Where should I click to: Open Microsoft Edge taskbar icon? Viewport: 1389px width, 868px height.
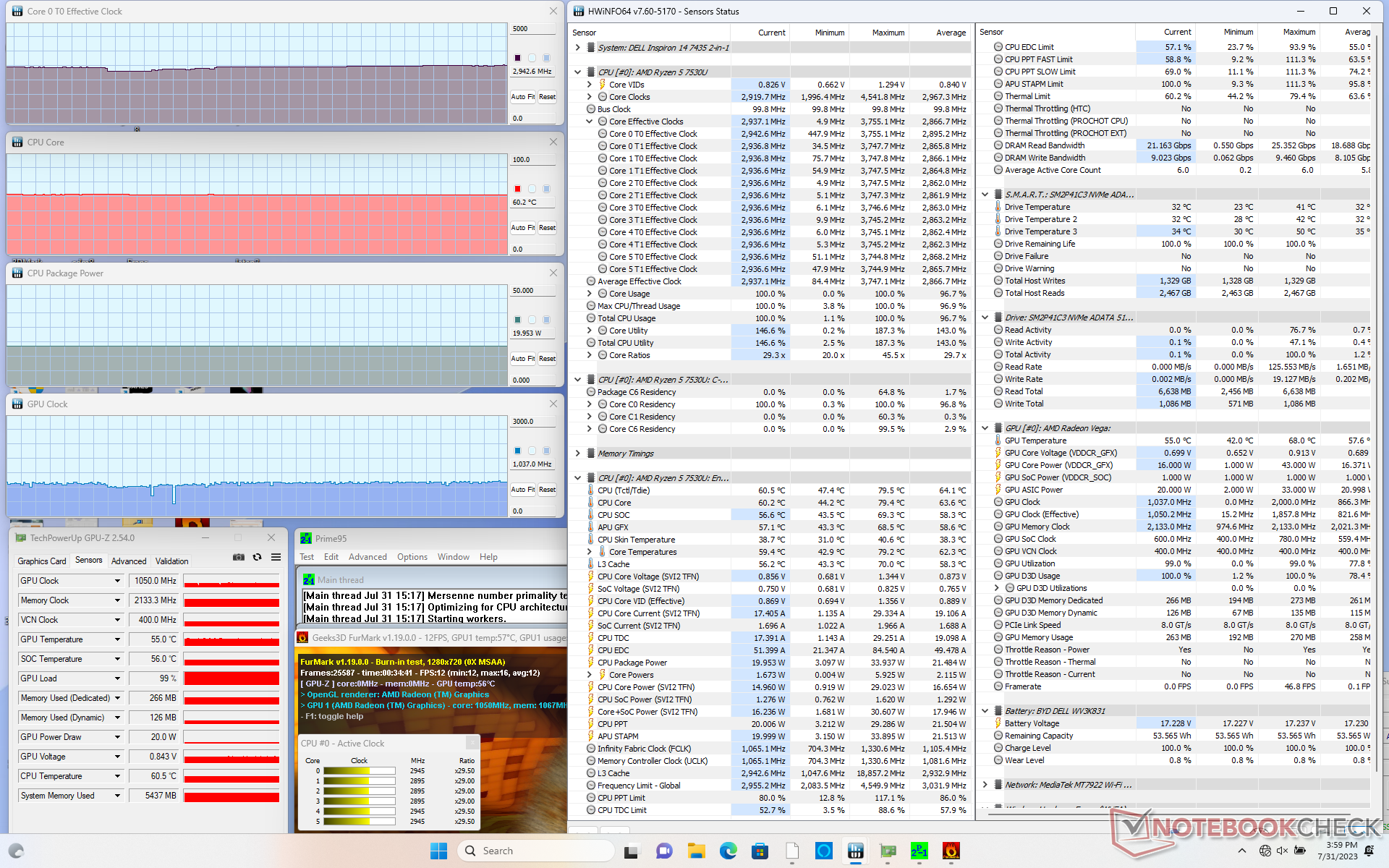coord(728,851)
